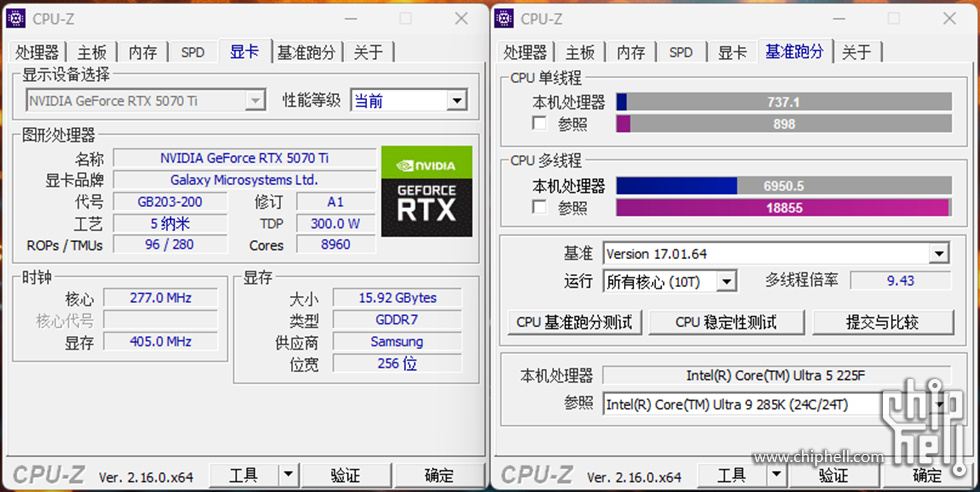Click memory clock value 405.0 MHz
This screenshot has width=980, height=492.
tap(161, 341)
